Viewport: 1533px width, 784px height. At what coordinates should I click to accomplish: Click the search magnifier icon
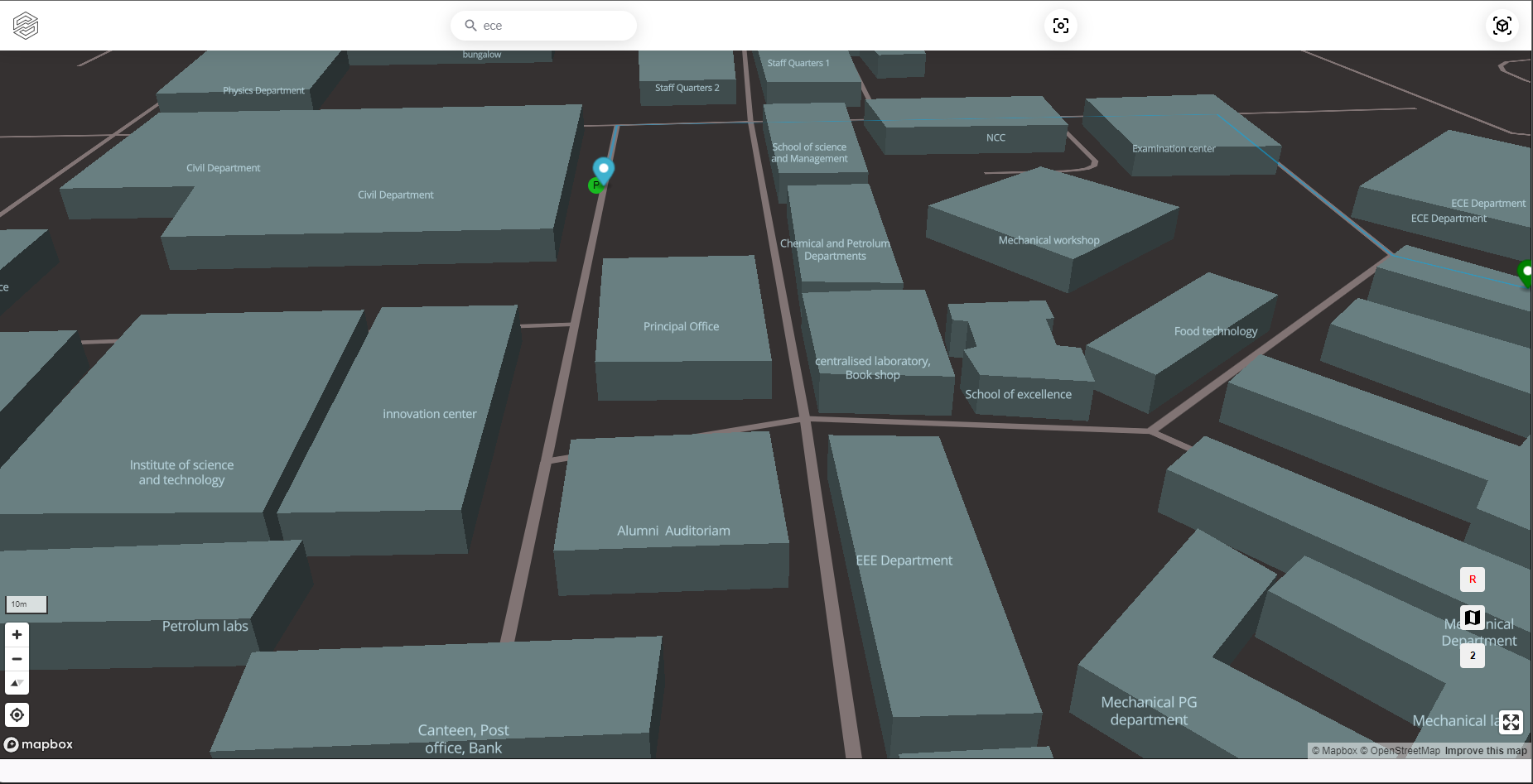pos(470,26)
